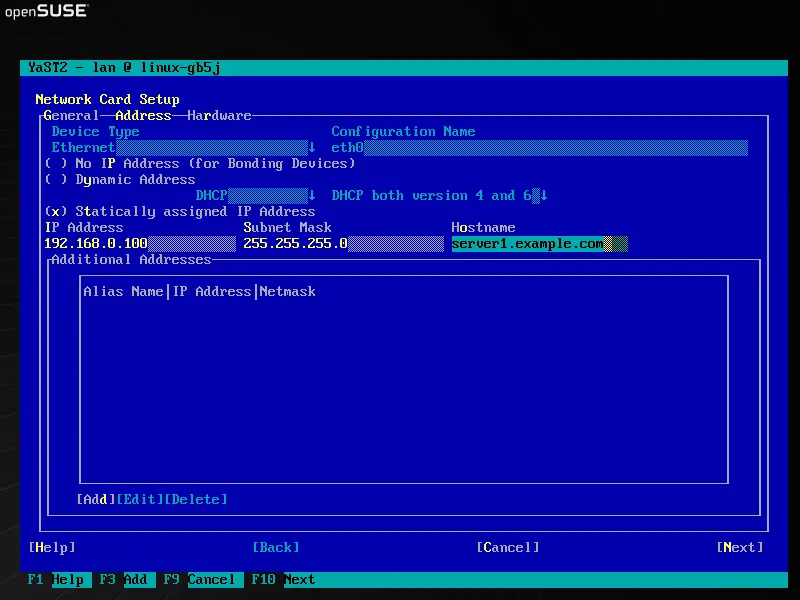Switch to the General tab
This screenshot has height=600, width=800.
(x=71, y=116)
